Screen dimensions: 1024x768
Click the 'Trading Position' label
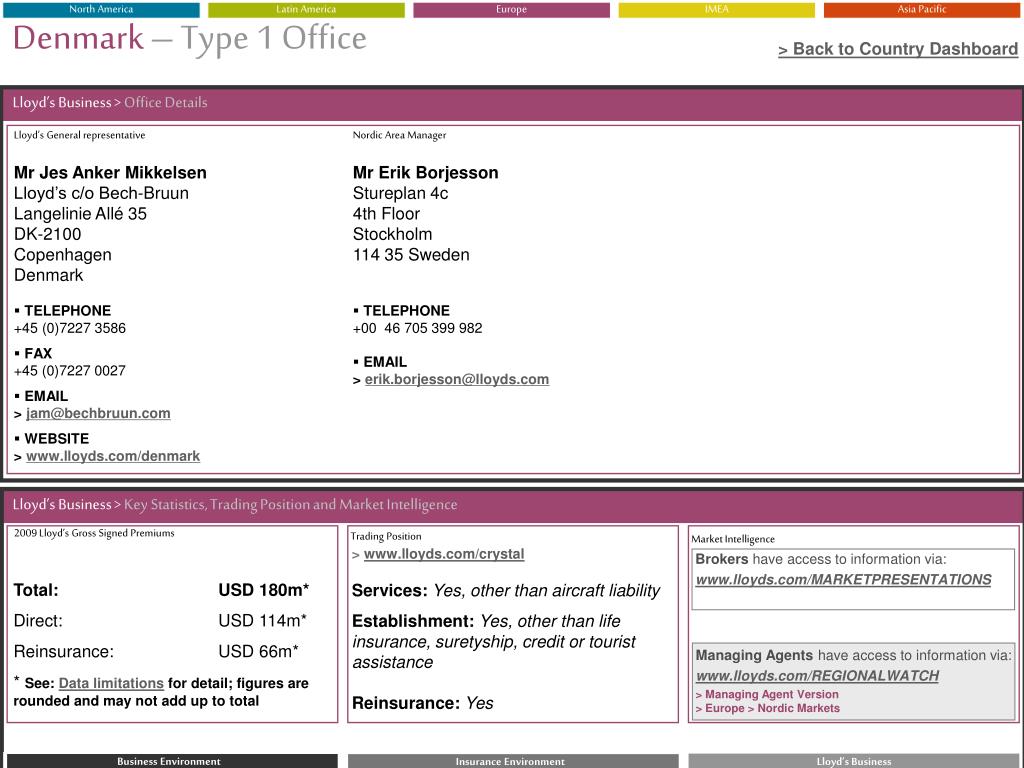pos(386,536)
